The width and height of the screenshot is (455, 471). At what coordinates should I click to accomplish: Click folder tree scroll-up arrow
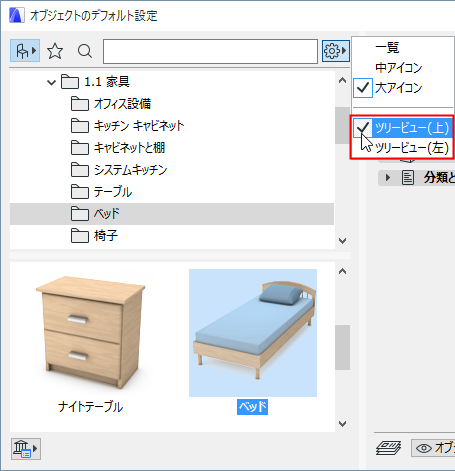pyautogui.click(x=342, y=80)
